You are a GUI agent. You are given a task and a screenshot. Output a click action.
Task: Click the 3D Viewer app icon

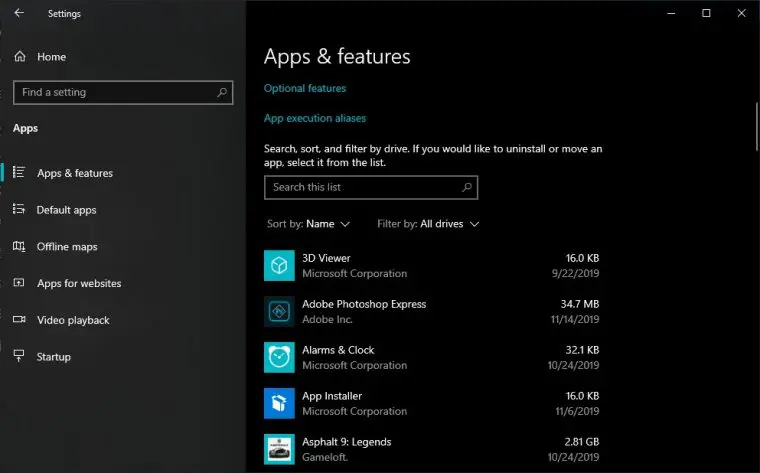(x=279, y=266)
